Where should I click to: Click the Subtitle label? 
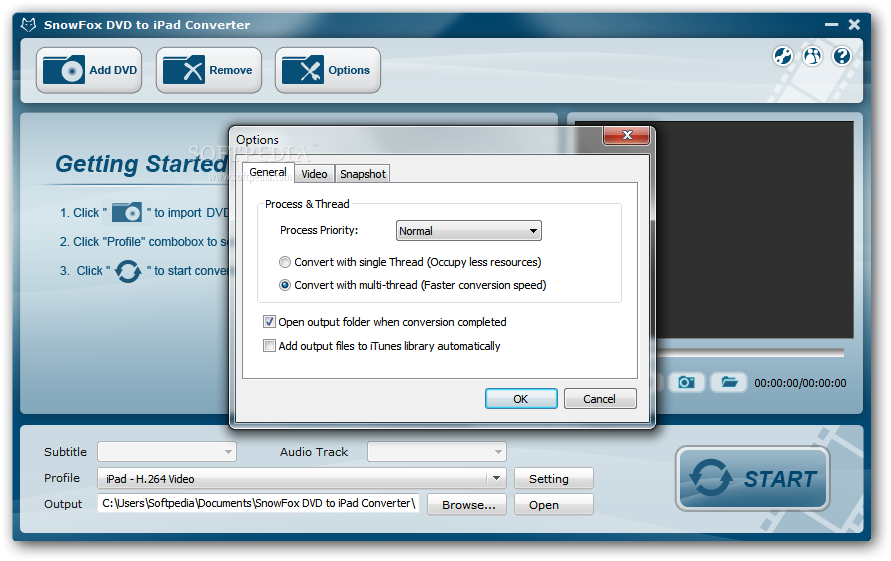pos(65,452)
